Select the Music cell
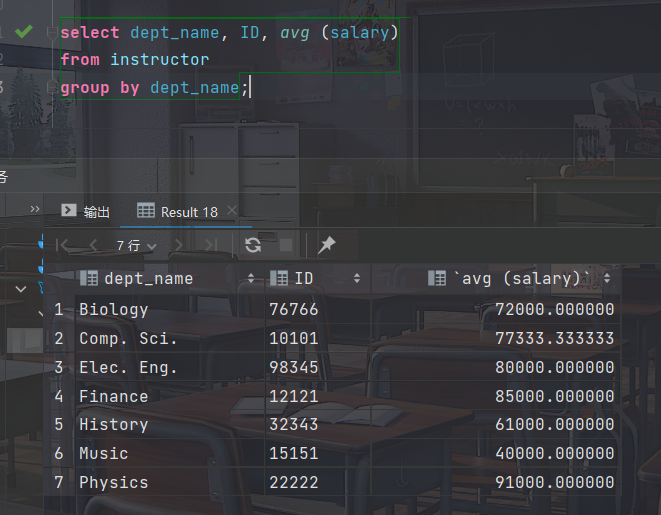 [170, 453]
